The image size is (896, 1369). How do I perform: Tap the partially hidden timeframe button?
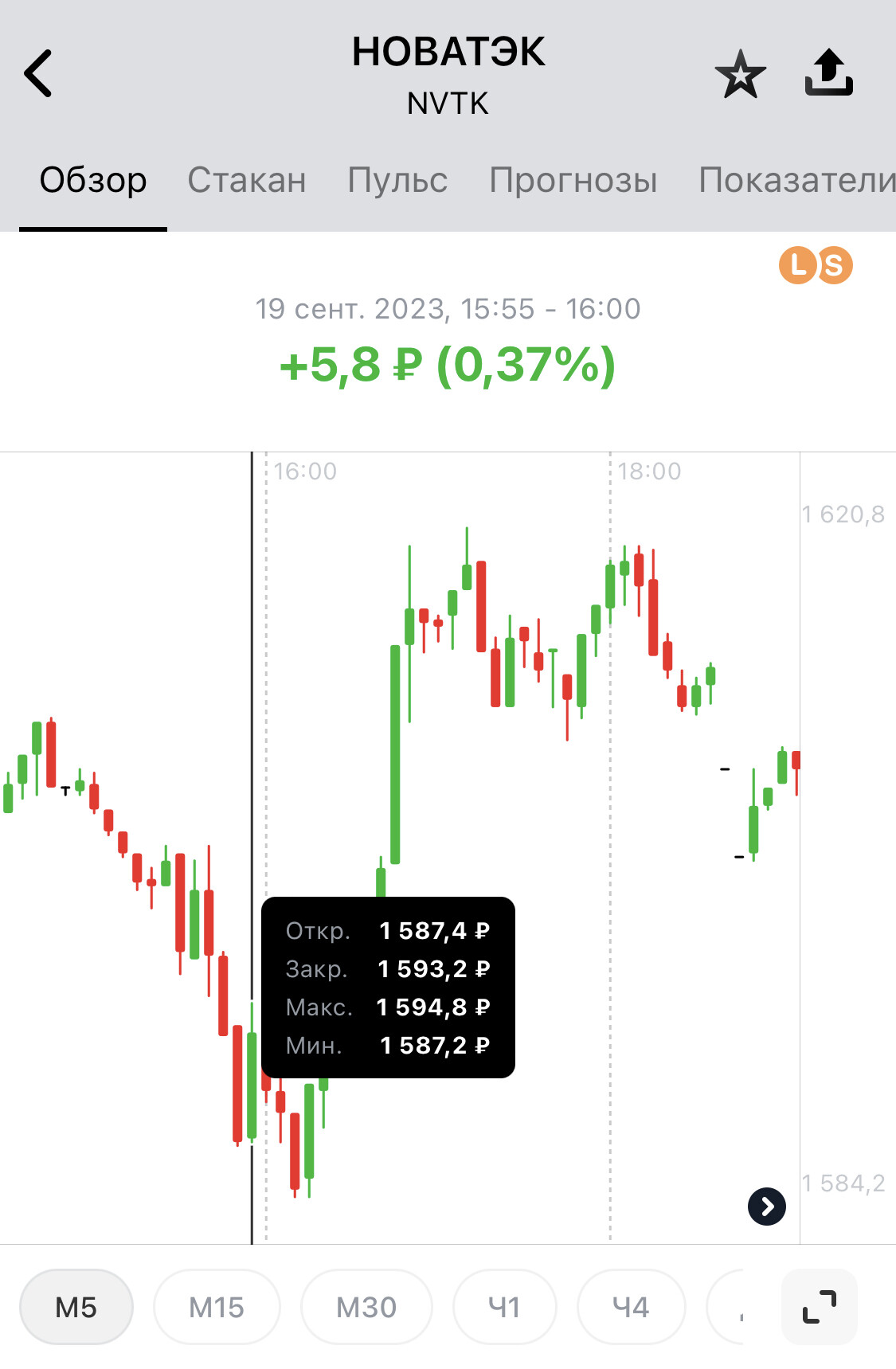pos(726,1307)
